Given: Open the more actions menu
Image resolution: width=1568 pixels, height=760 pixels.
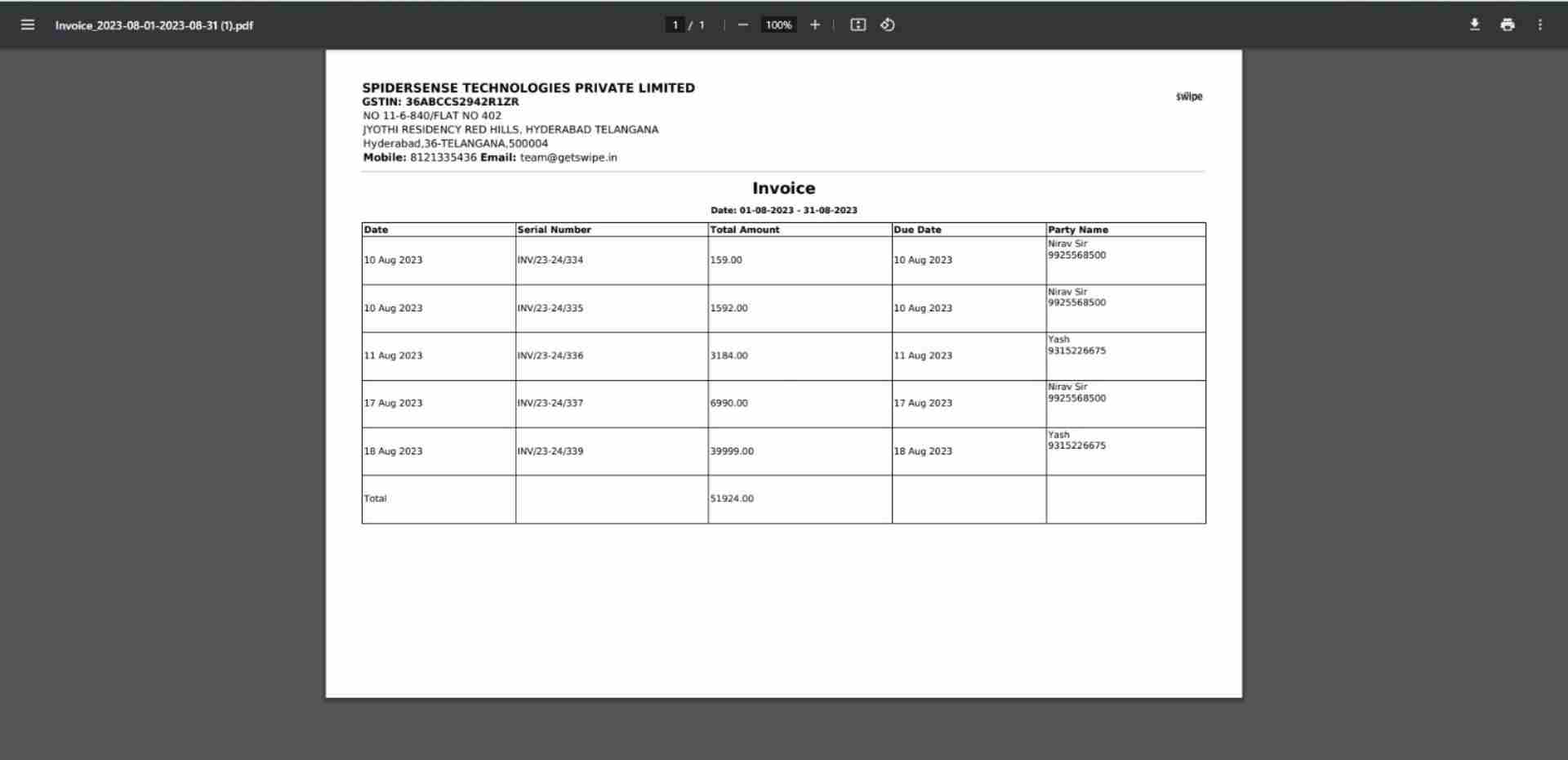Looking at the screenshot, I should (1540, 25).
